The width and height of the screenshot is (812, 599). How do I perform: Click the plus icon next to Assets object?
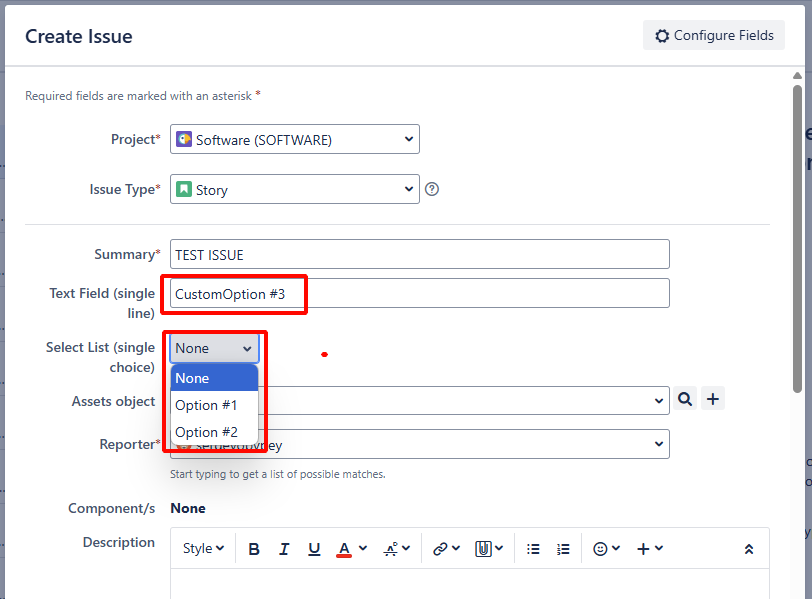713,399
